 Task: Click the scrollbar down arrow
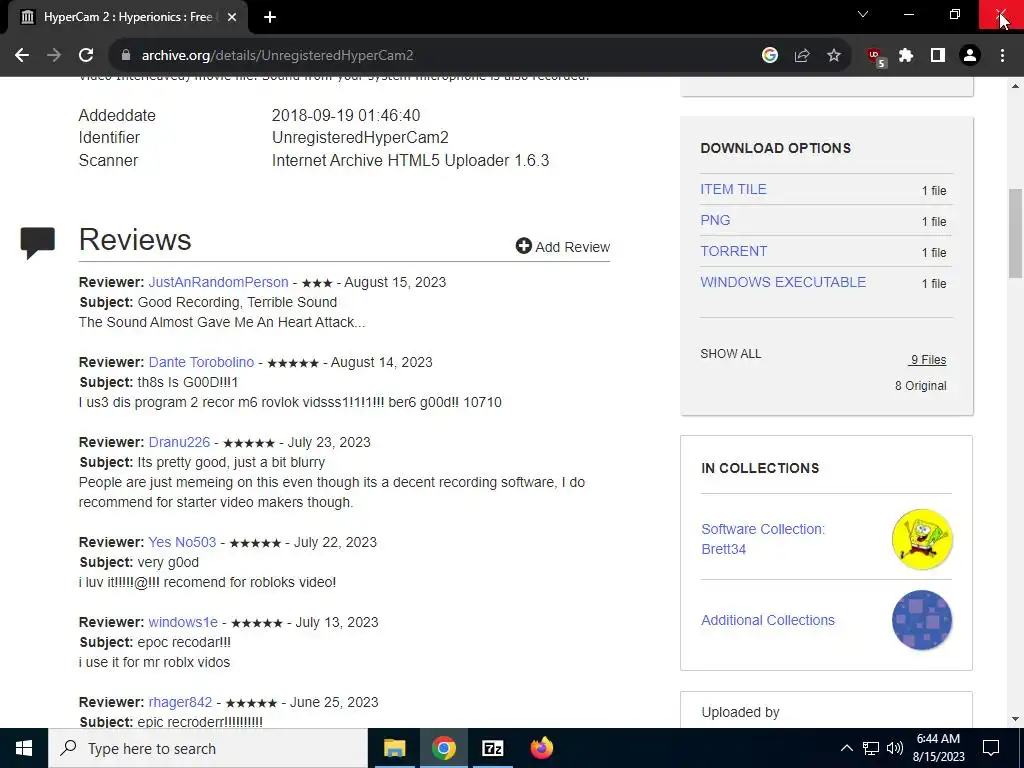pyautogui.click(x=1015, y=719)
